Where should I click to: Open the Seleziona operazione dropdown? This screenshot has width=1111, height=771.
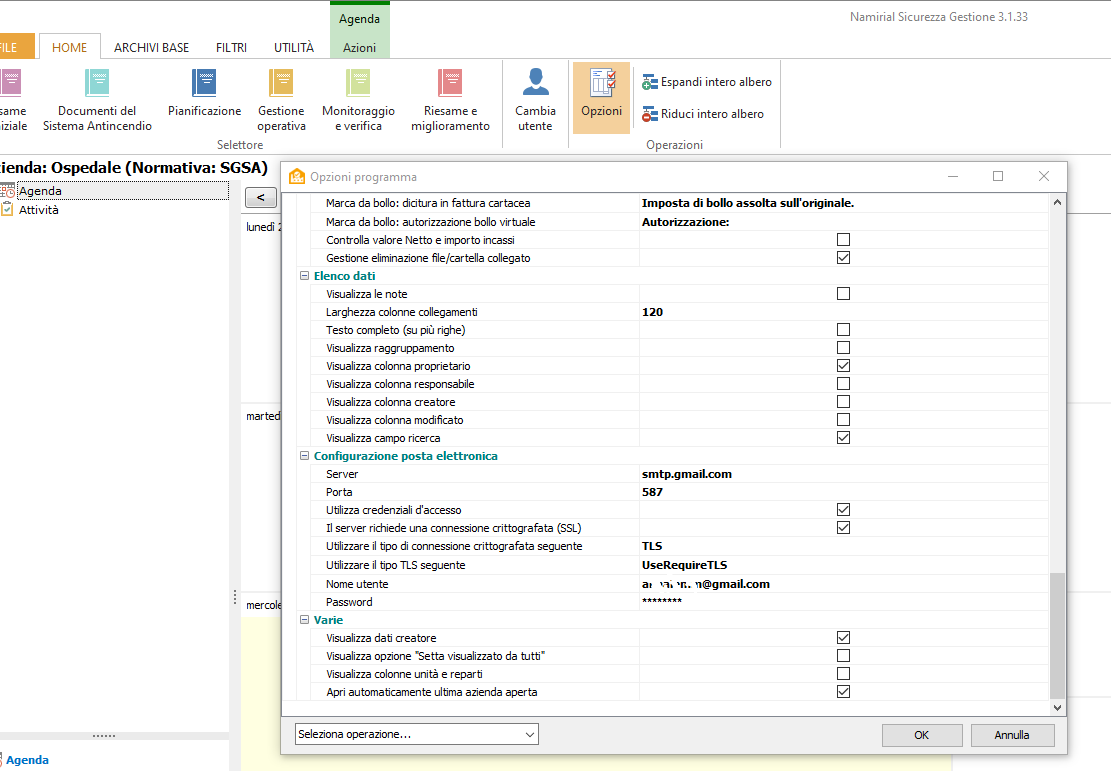[x=417, y=734]
